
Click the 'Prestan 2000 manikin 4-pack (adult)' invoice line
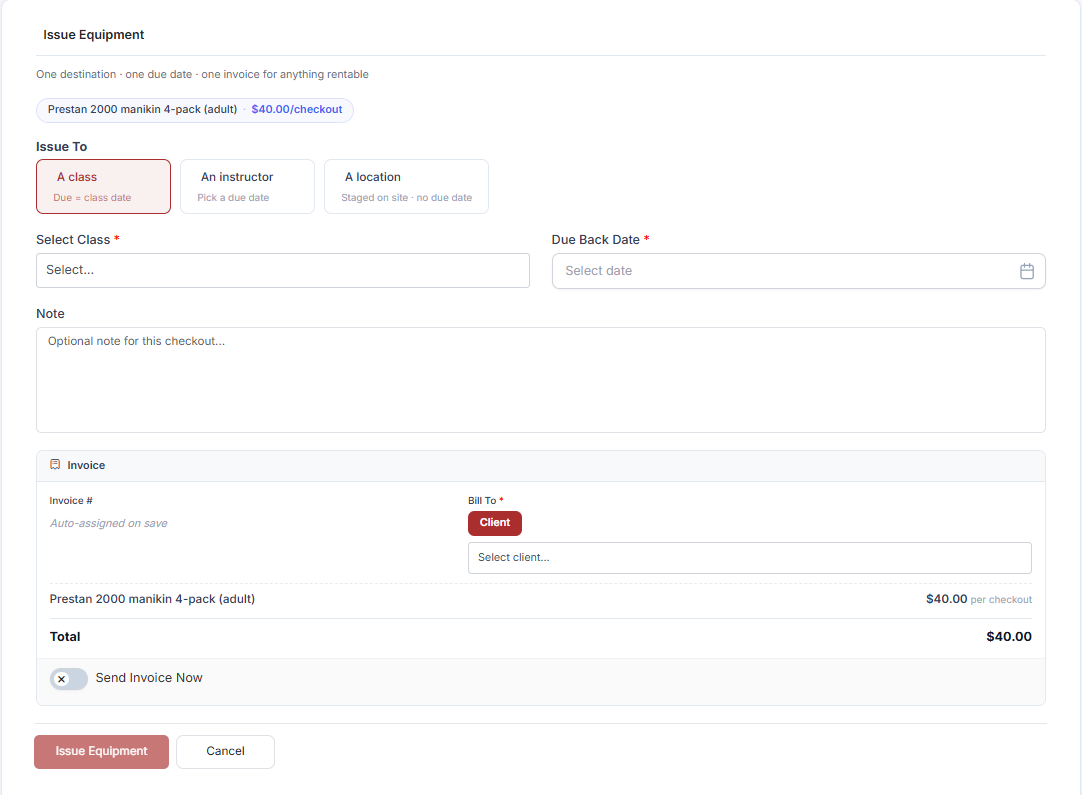pyautogui.click(x=152, y=599)
